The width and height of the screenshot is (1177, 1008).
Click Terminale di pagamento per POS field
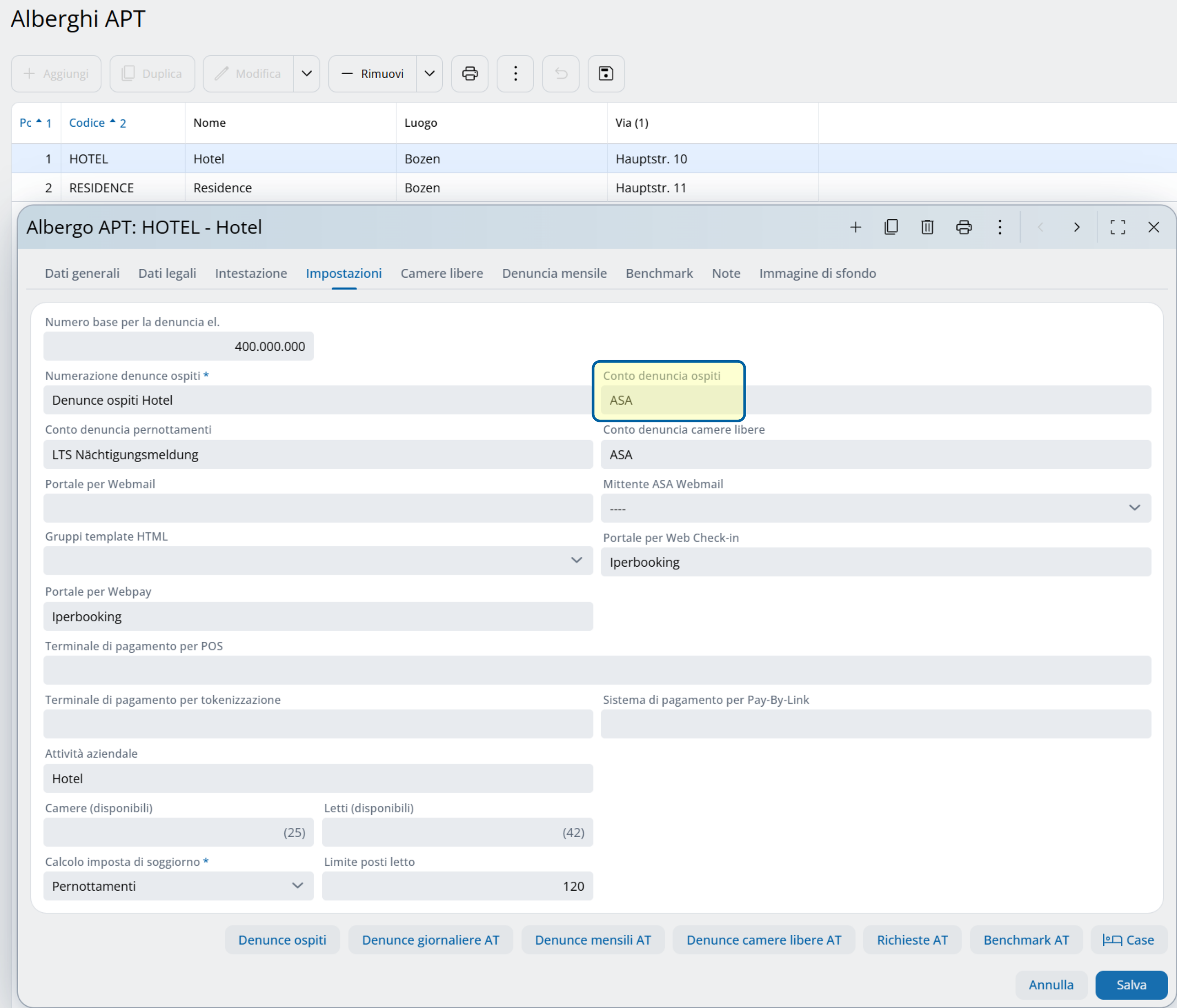[x=597, y=670]
